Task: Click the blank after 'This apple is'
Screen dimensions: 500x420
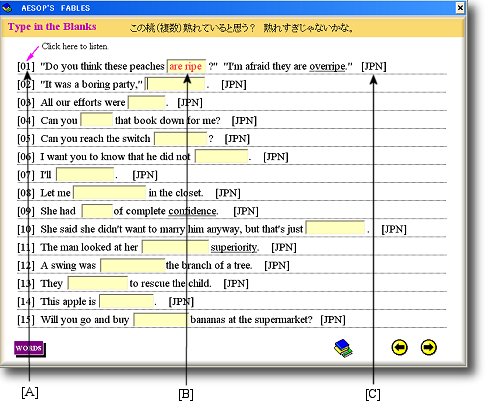Action: click(127, 301)
